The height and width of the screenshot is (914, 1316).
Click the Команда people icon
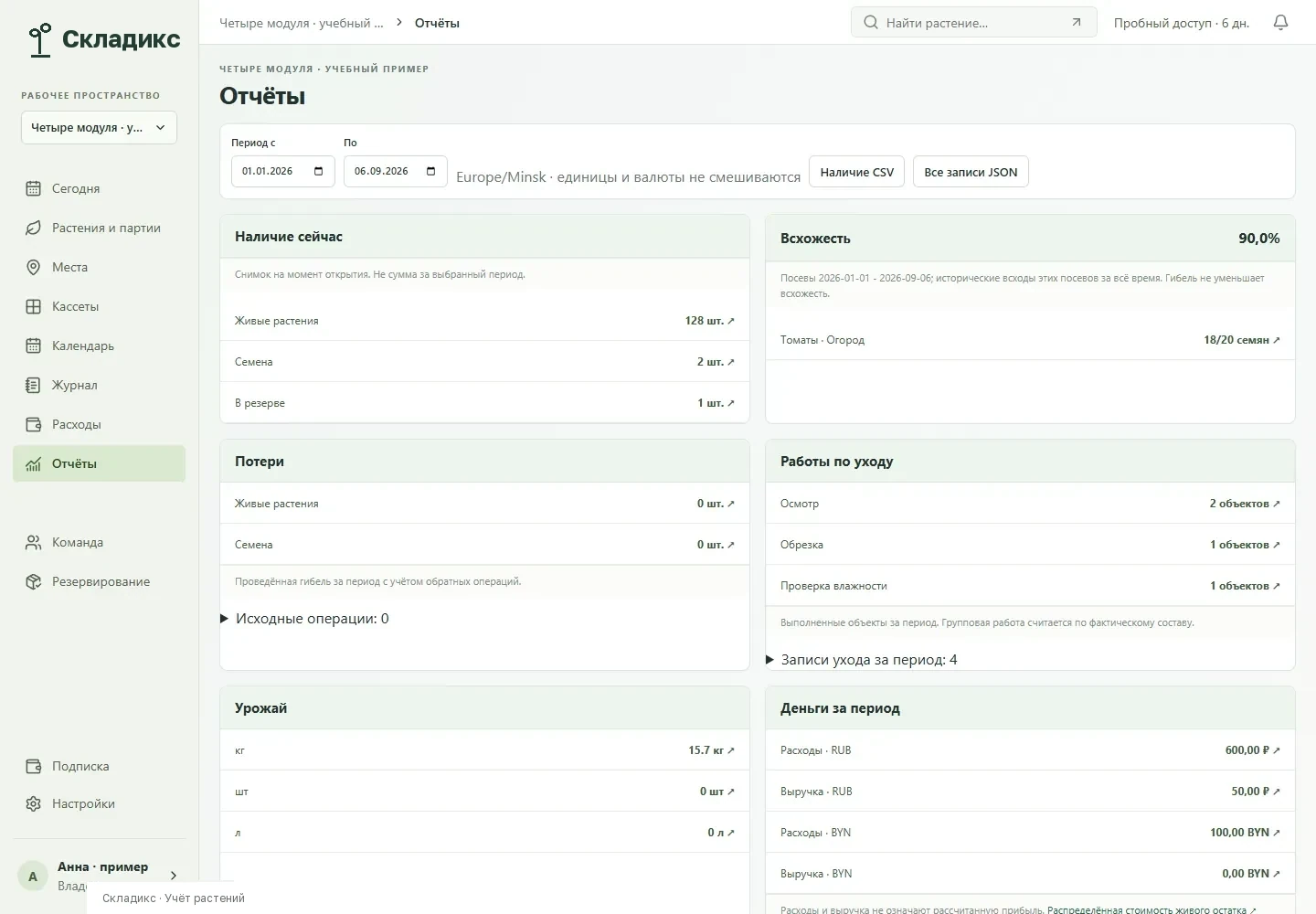point(34,542)
